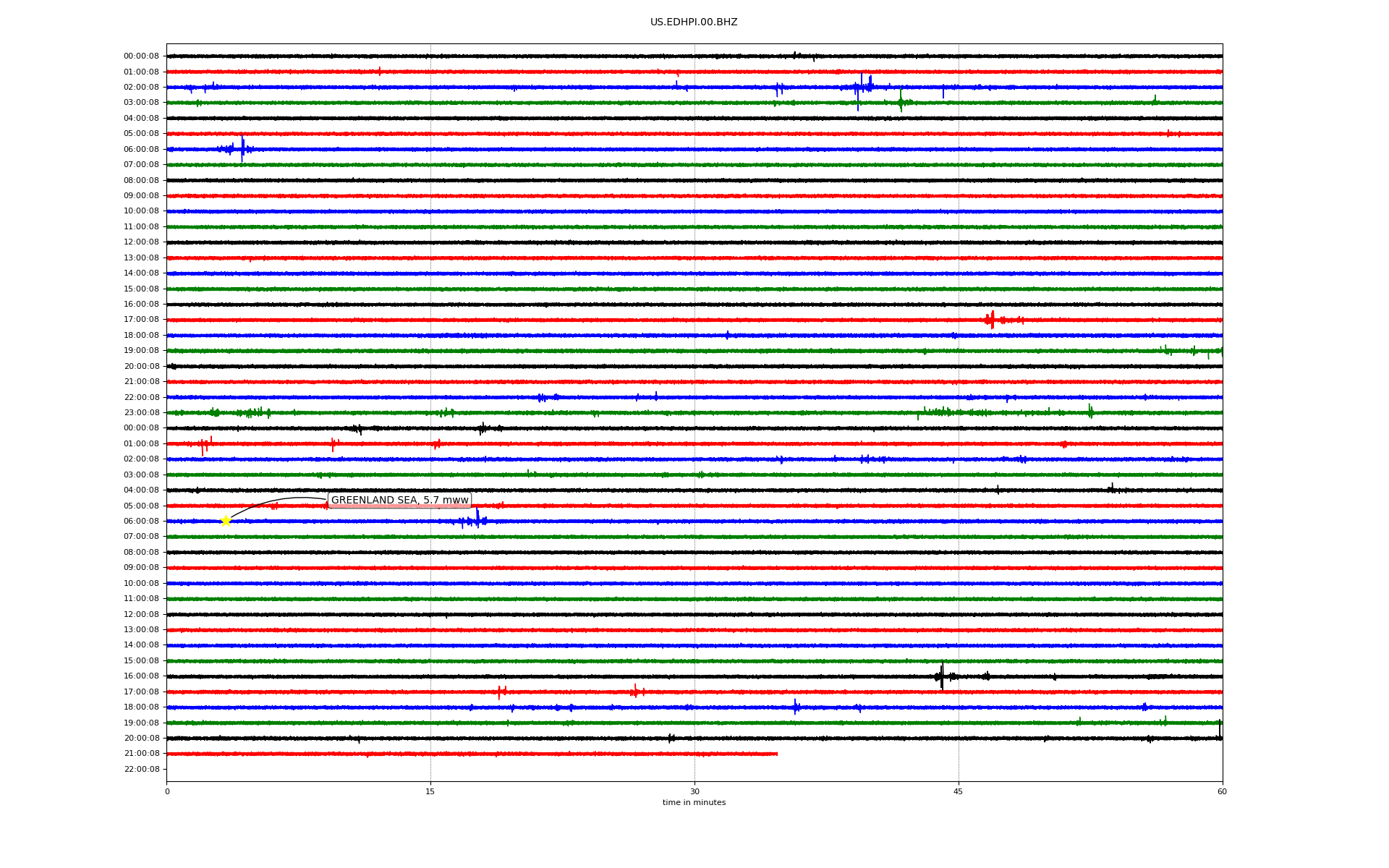Click the 15 tick label on the time axis
The height and width of the screenshot is (868, 1389).
(430, 791)
